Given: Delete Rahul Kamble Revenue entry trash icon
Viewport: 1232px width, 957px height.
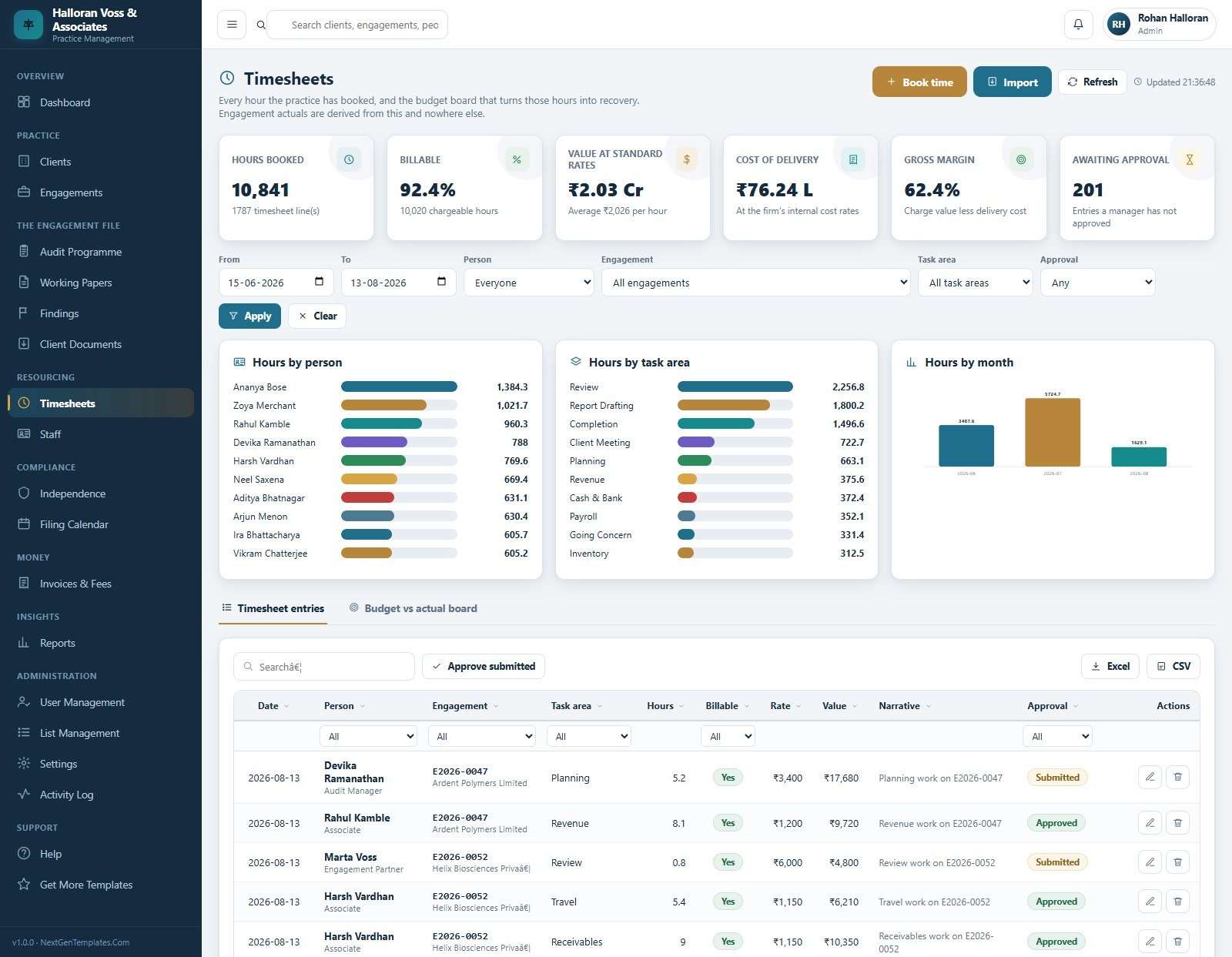Looking at the screenshot, I should tap(1177, 823).
